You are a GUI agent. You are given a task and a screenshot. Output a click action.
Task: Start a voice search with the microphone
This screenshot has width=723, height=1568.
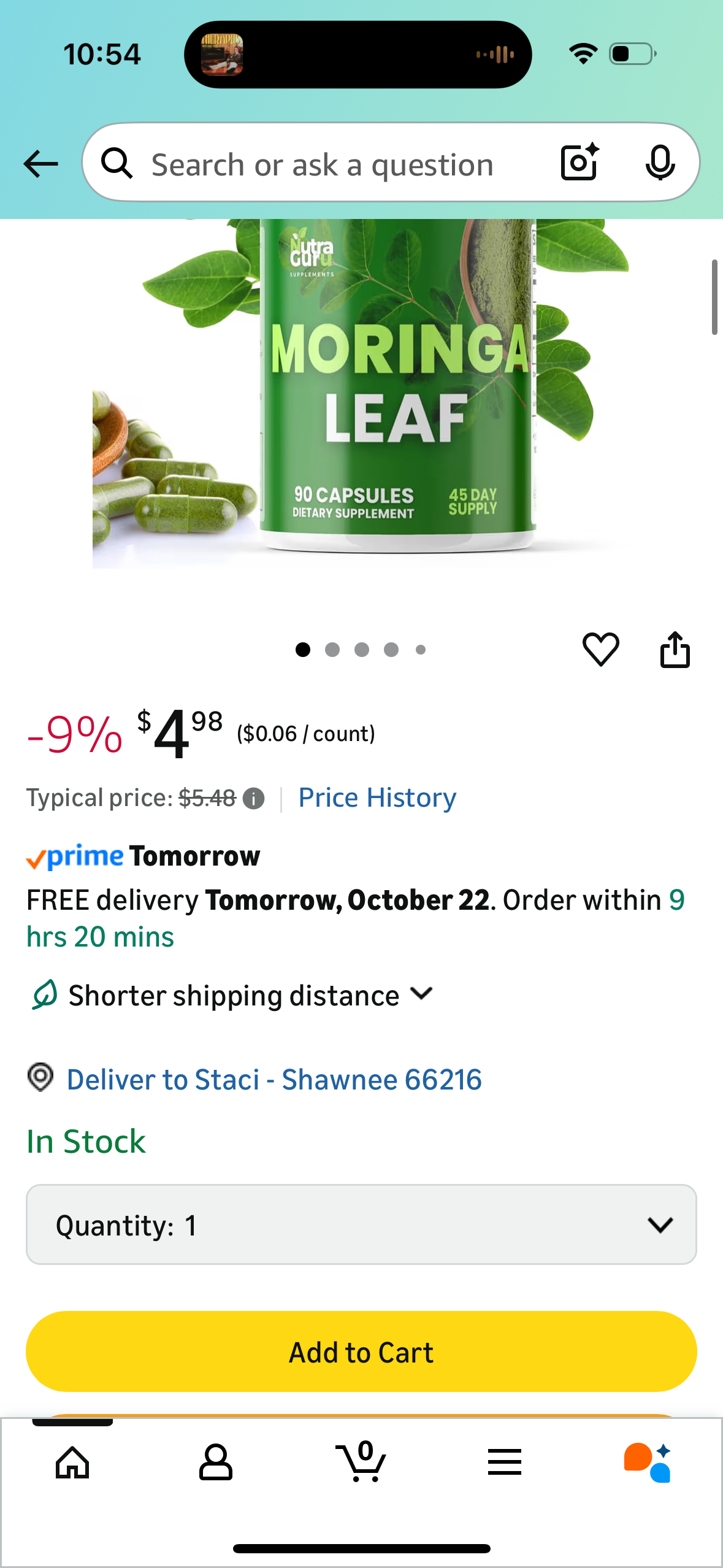coord(660,163)
